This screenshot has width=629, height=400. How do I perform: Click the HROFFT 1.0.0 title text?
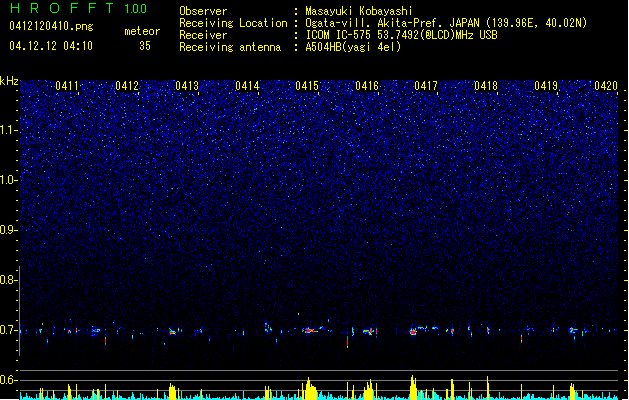[79, 8]
